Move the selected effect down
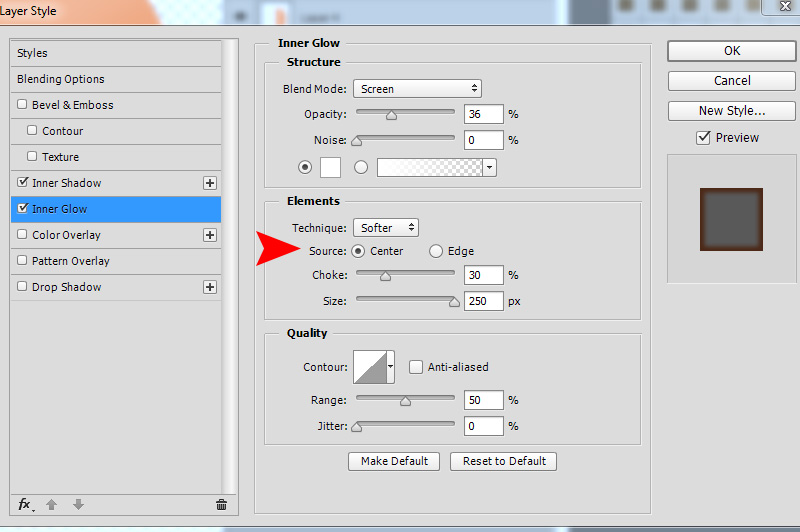 point(78,504)
